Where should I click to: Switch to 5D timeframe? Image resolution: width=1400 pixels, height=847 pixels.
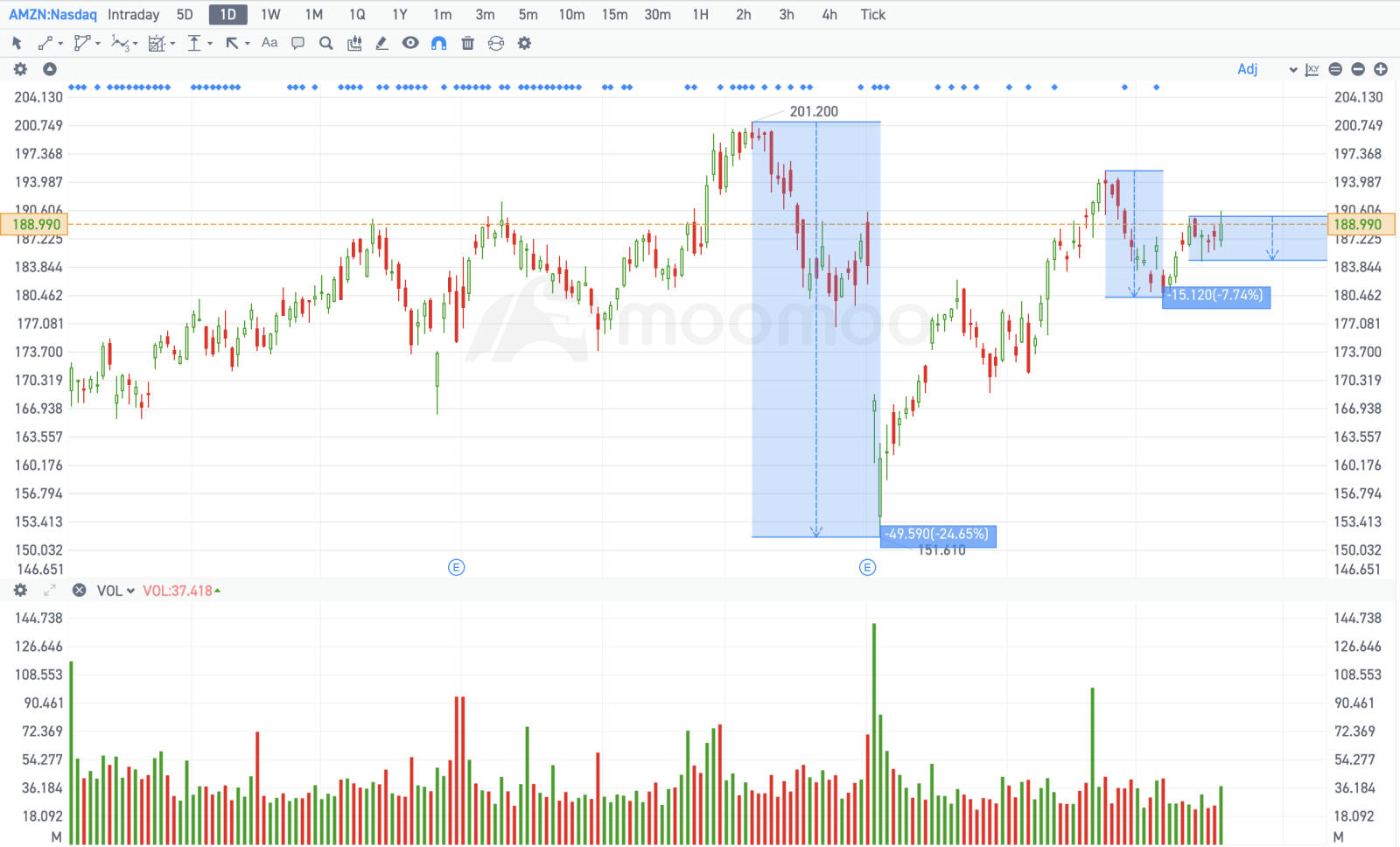click(185, 15)
